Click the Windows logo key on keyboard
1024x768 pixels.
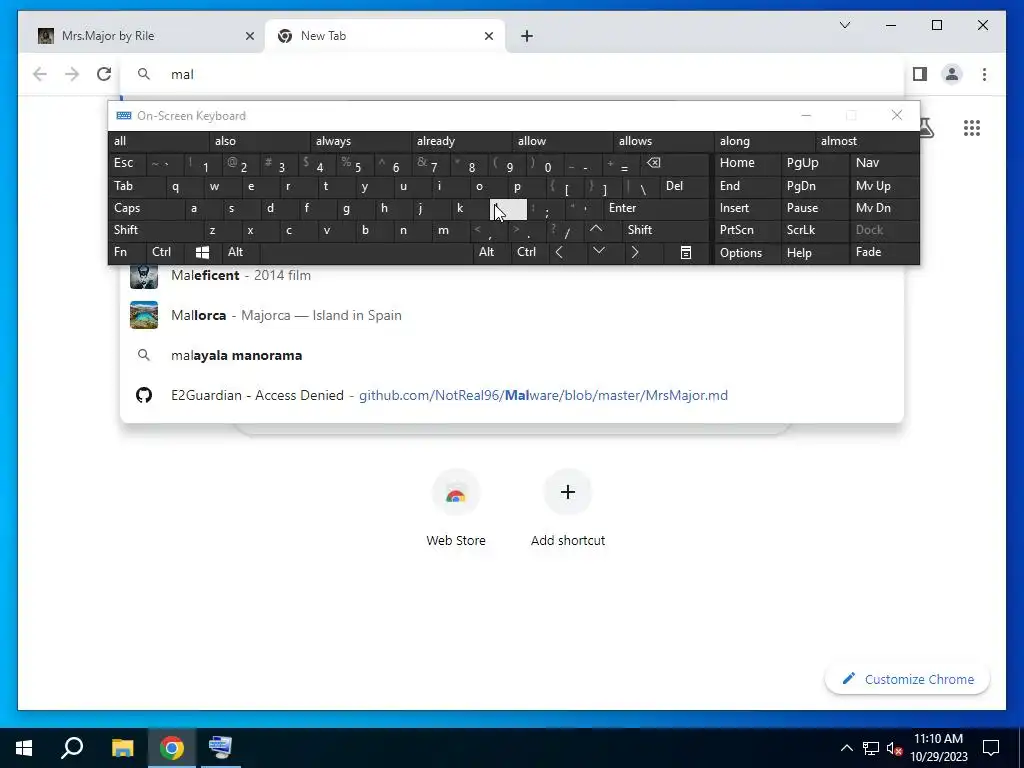[x=202, y=252]
